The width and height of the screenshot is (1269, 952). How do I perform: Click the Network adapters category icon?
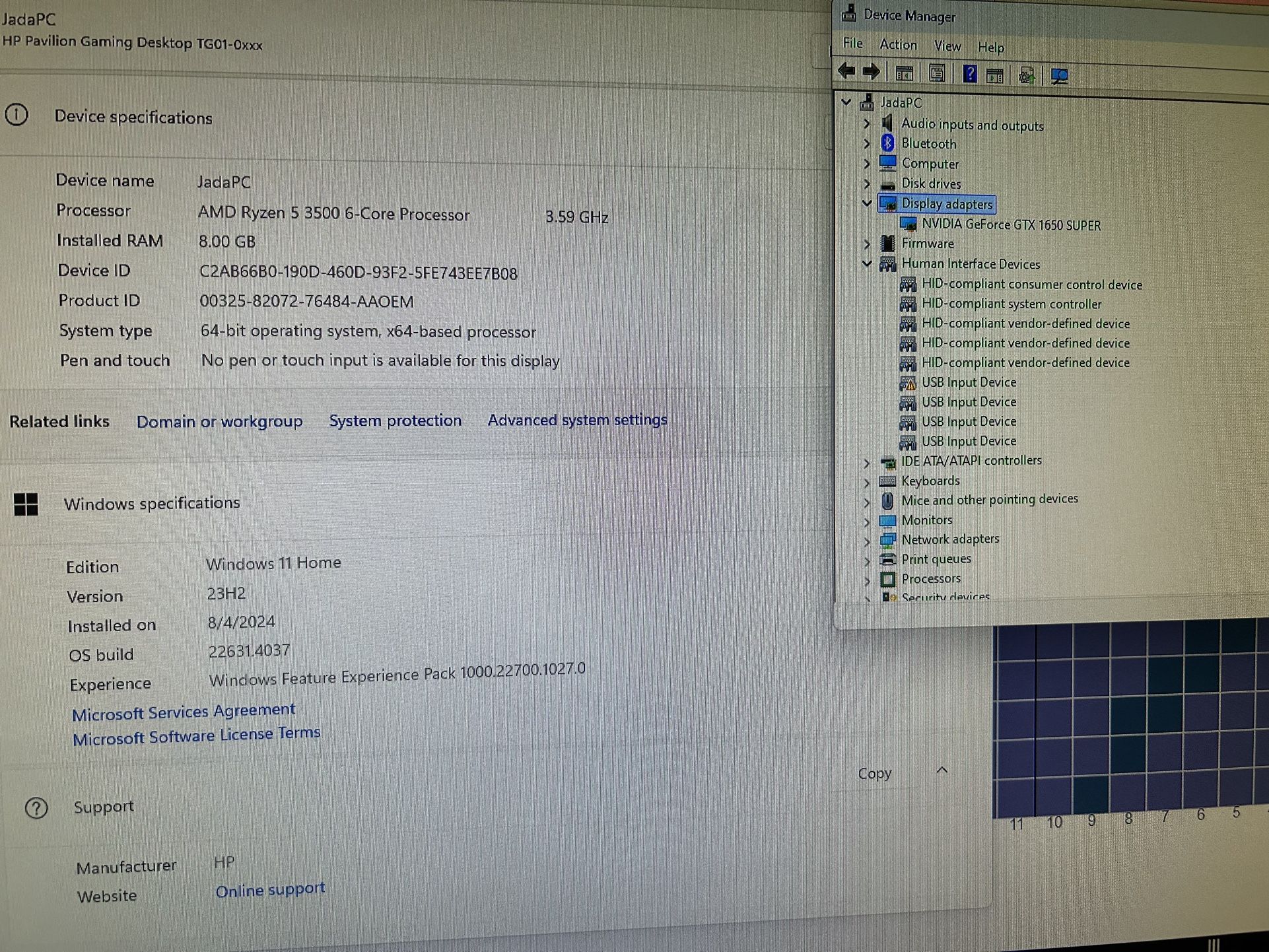point(888,540)
